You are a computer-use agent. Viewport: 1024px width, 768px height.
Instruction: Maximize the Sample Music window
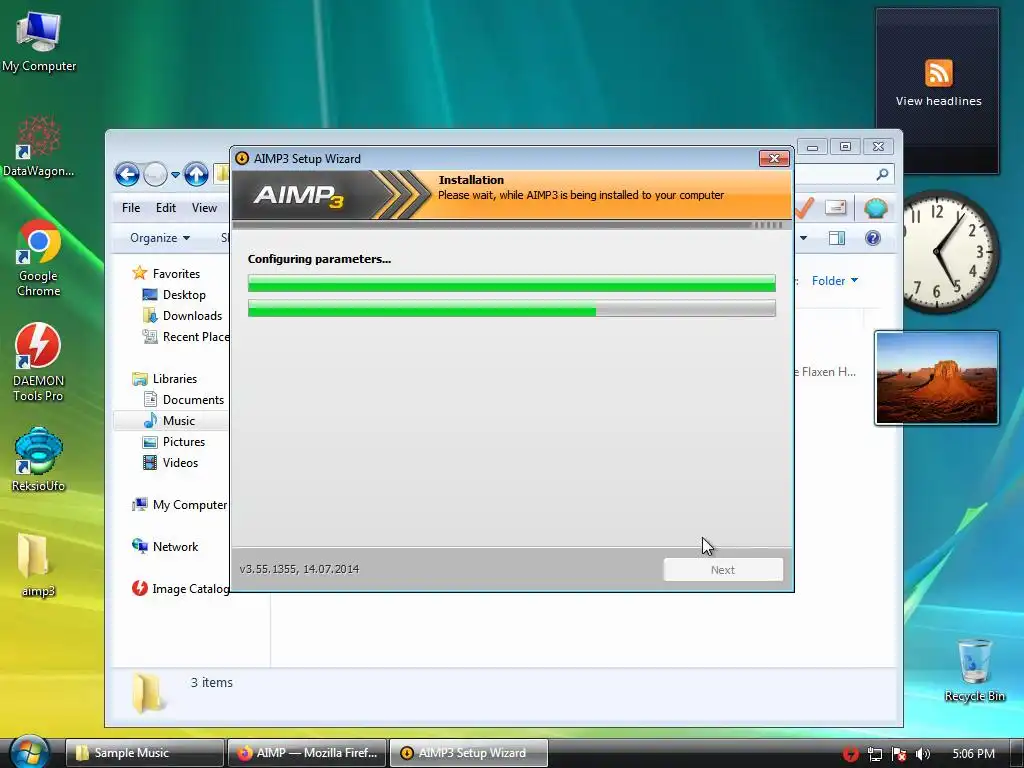[845, 147]
